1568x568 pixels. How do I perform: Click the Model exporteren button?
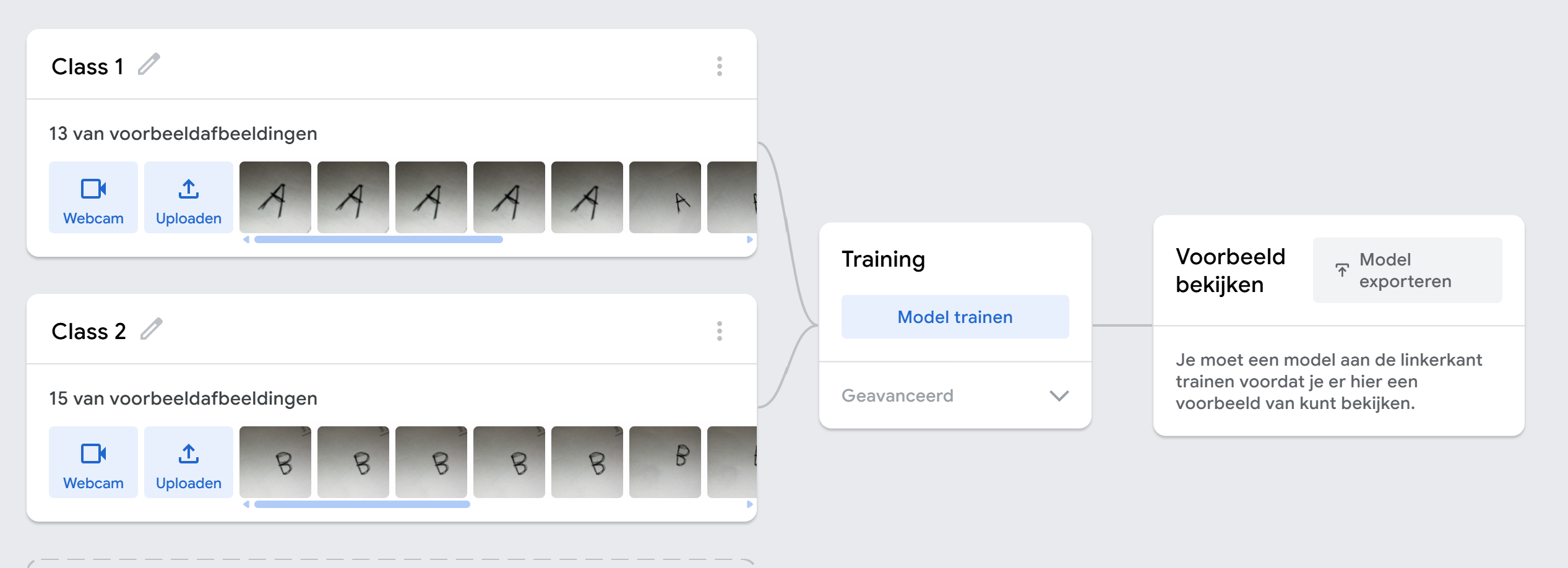click(x=1407, y=270)
